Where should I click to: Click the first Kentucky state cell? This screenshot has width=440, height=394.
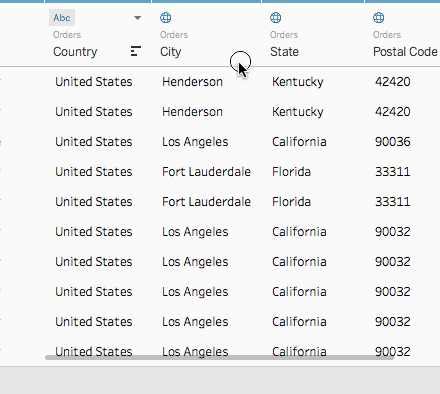(298, 82)
